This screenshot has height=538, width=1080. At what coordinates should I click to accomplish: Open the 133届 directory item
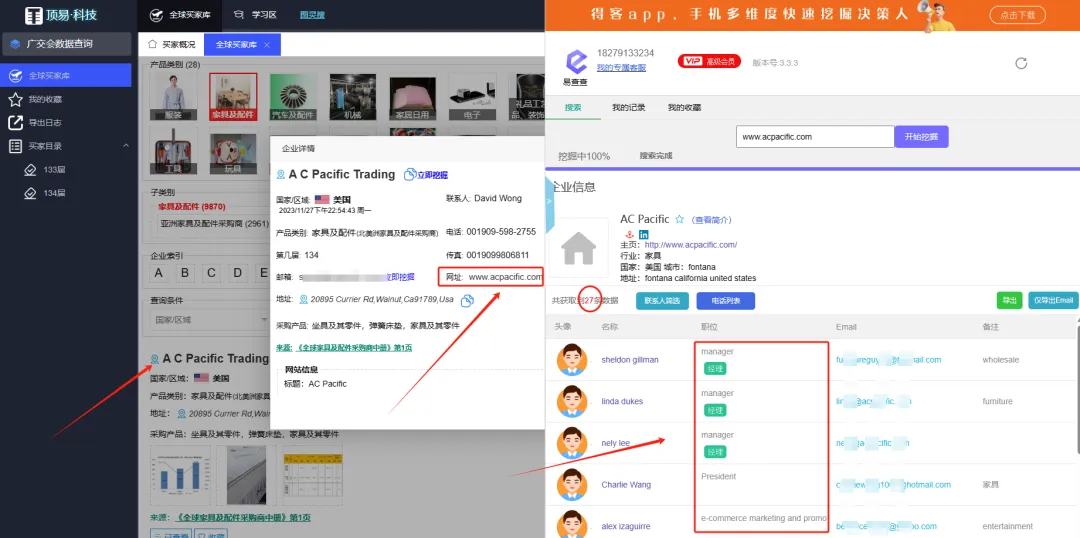54,169
